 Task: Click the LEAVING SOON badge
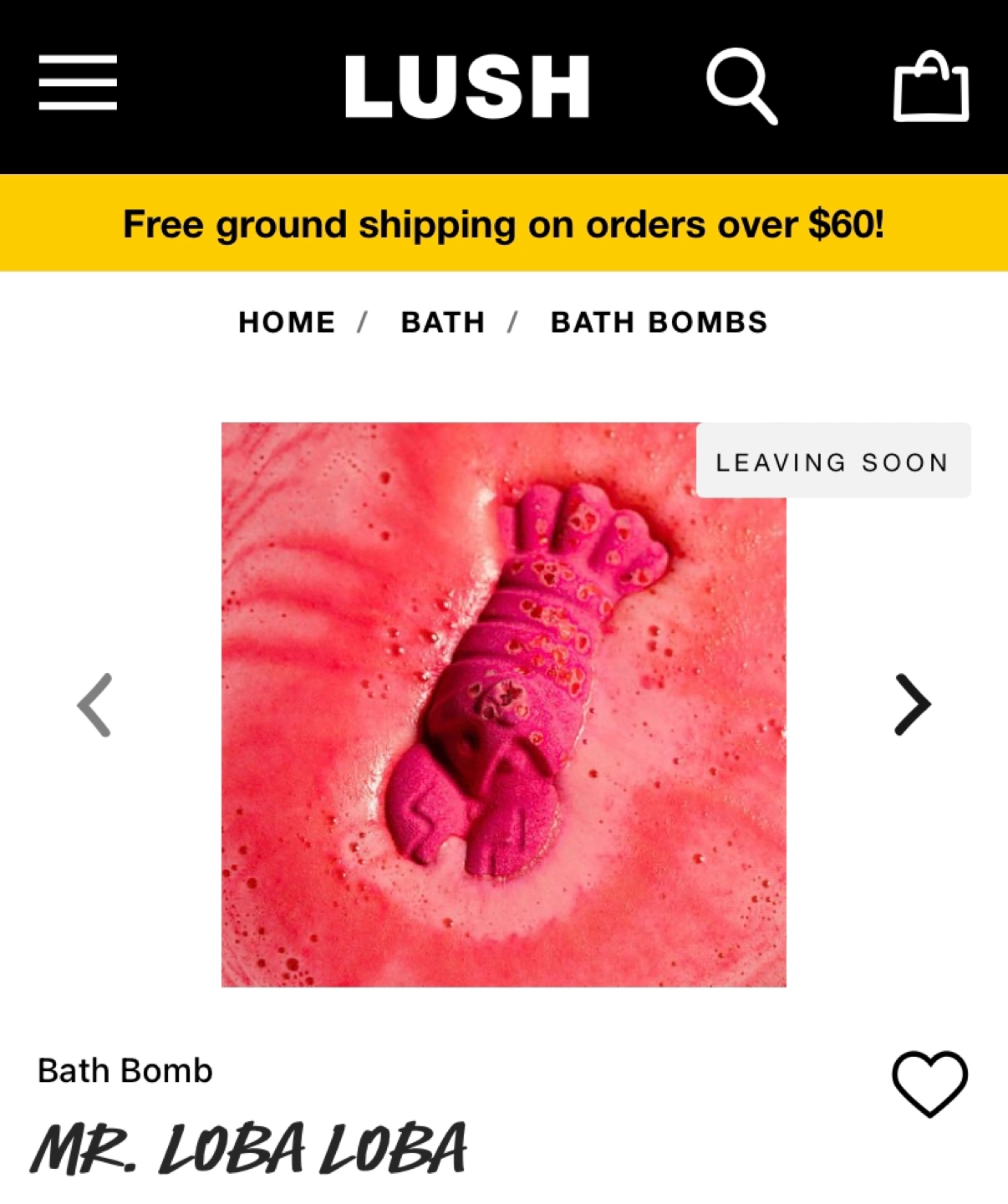(x=833, y=461)
